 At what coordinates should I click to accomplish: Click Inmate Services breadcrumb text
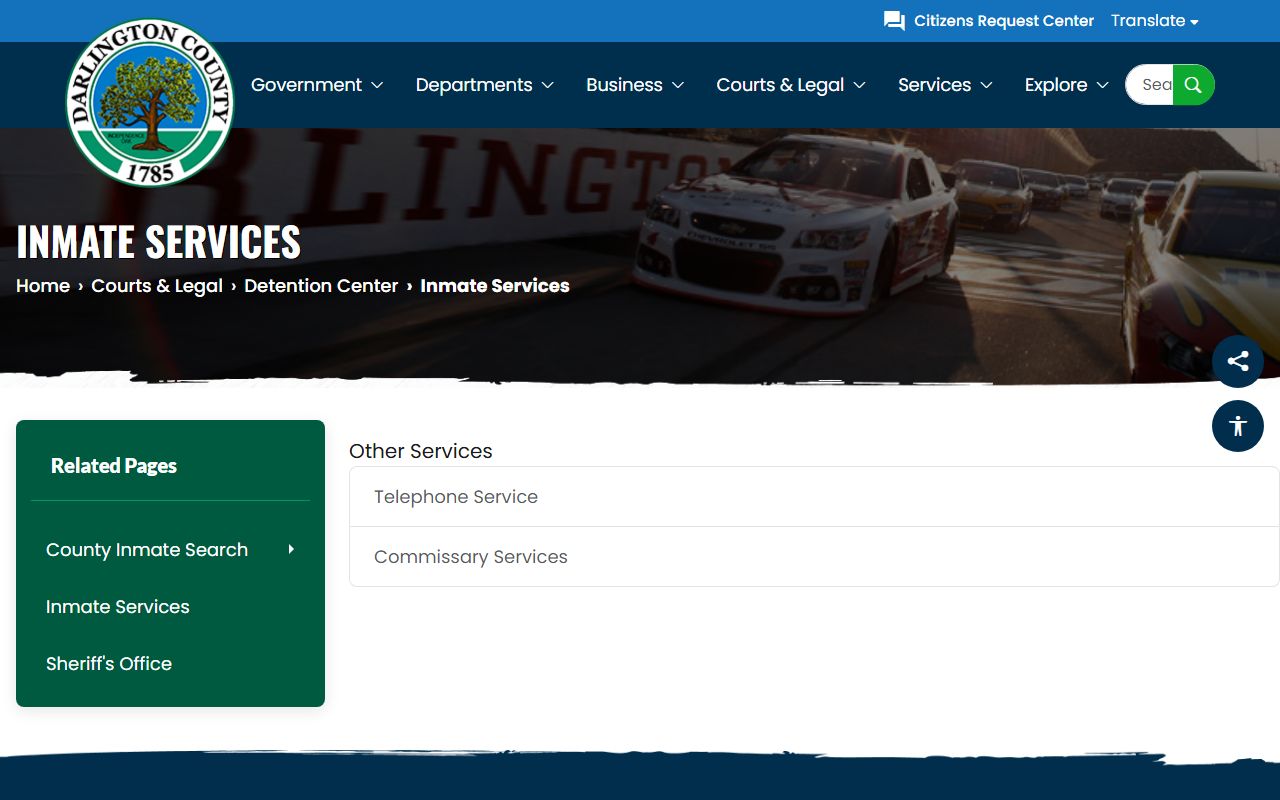click(495, 286)
